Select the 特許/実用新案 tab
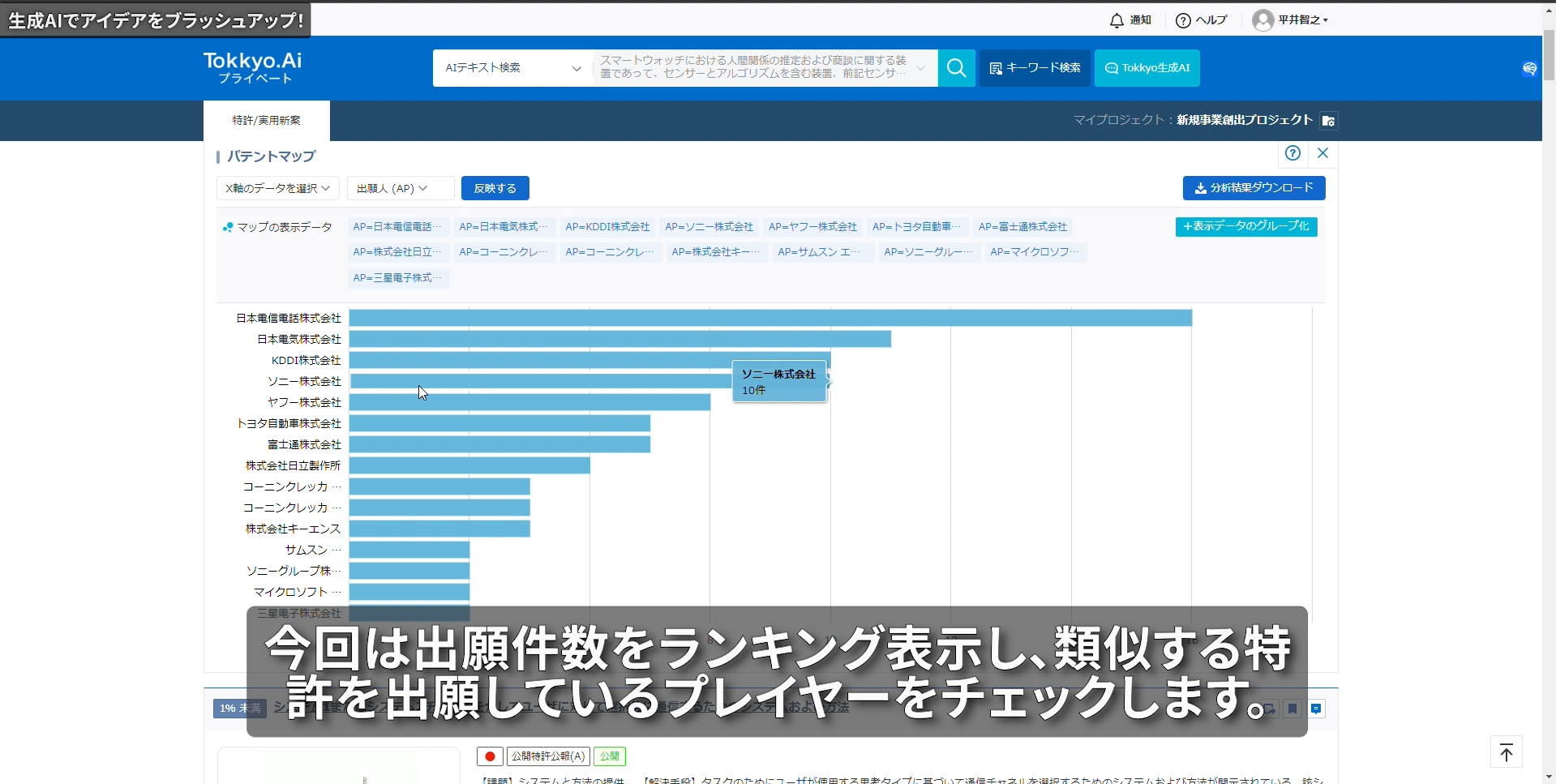The height and width of the screenshot is (784, 1556). click(x=267, y=121)
